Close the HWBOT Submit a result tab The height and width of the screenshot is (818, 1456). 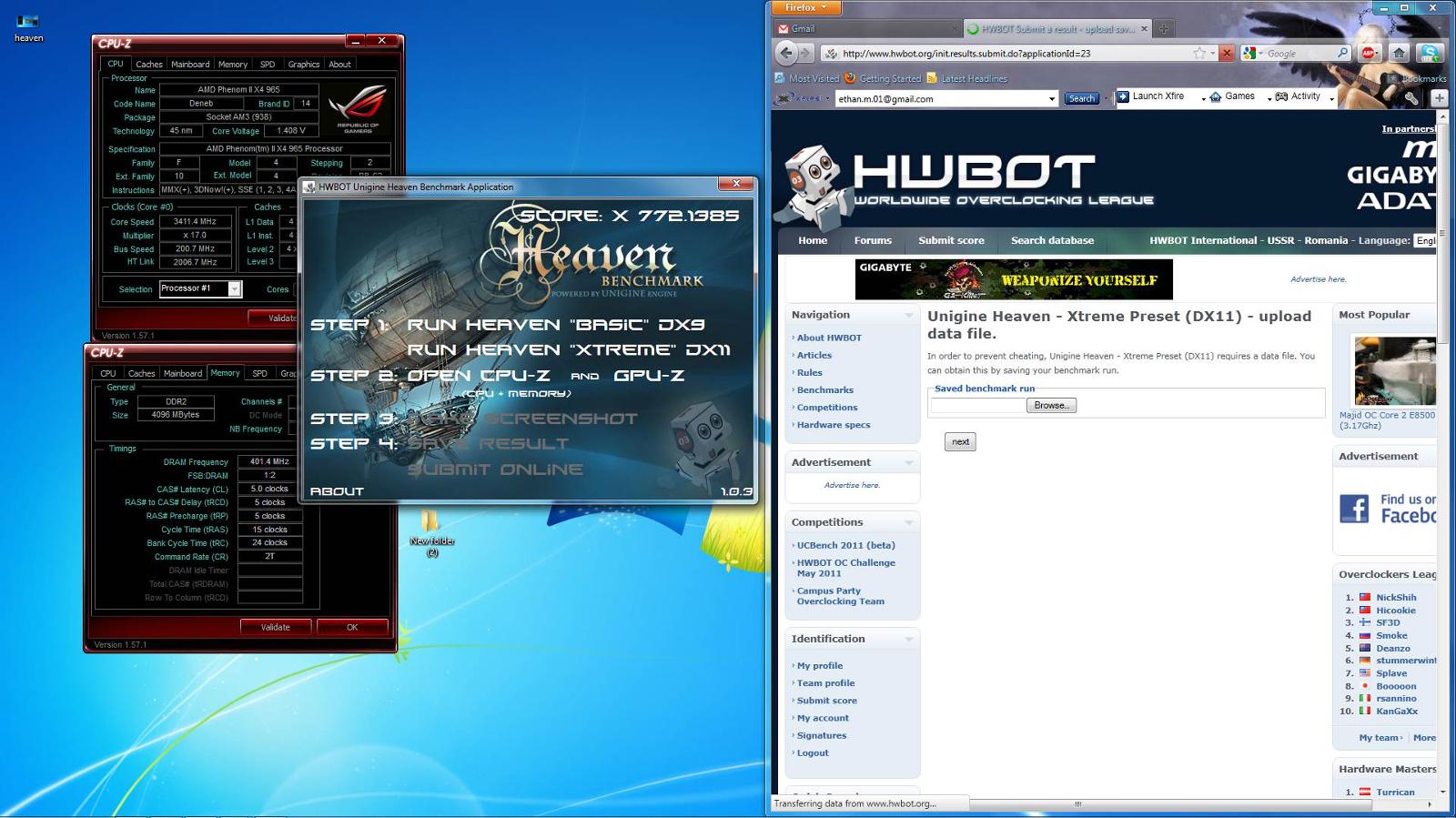pos(1144,29)
